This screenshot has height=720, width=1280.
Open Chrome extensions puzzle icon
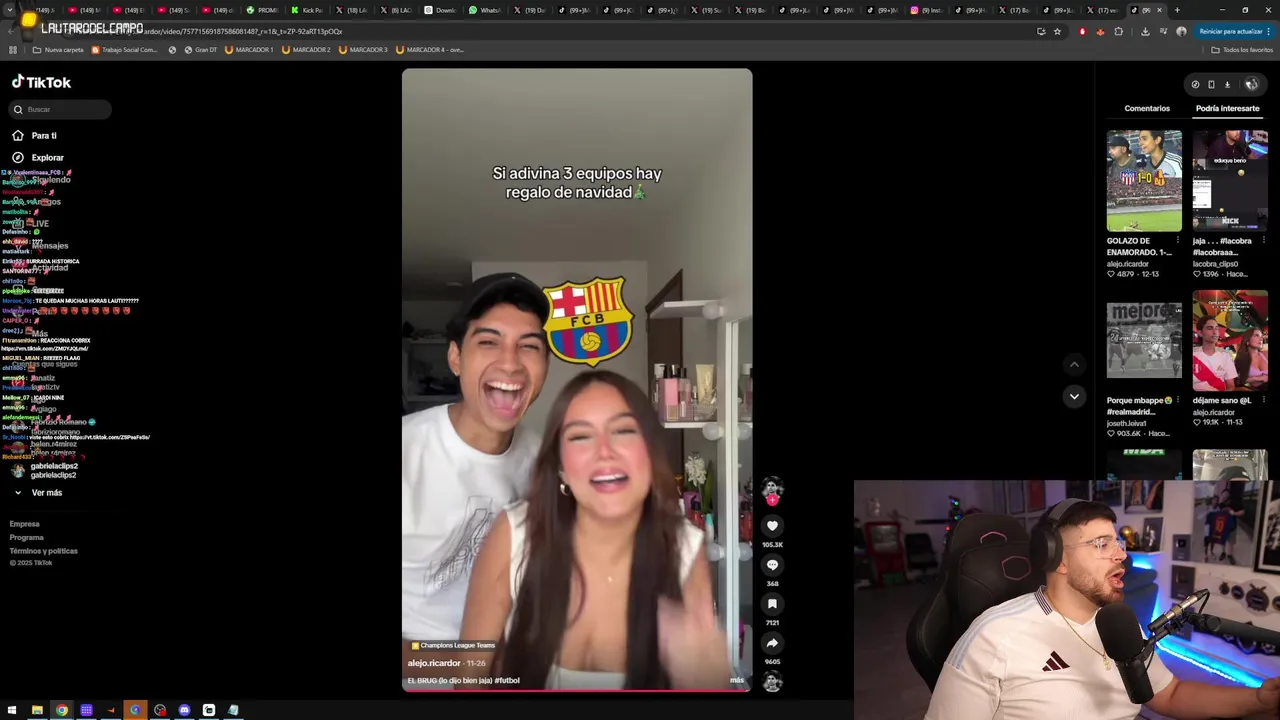[1118, 31]
